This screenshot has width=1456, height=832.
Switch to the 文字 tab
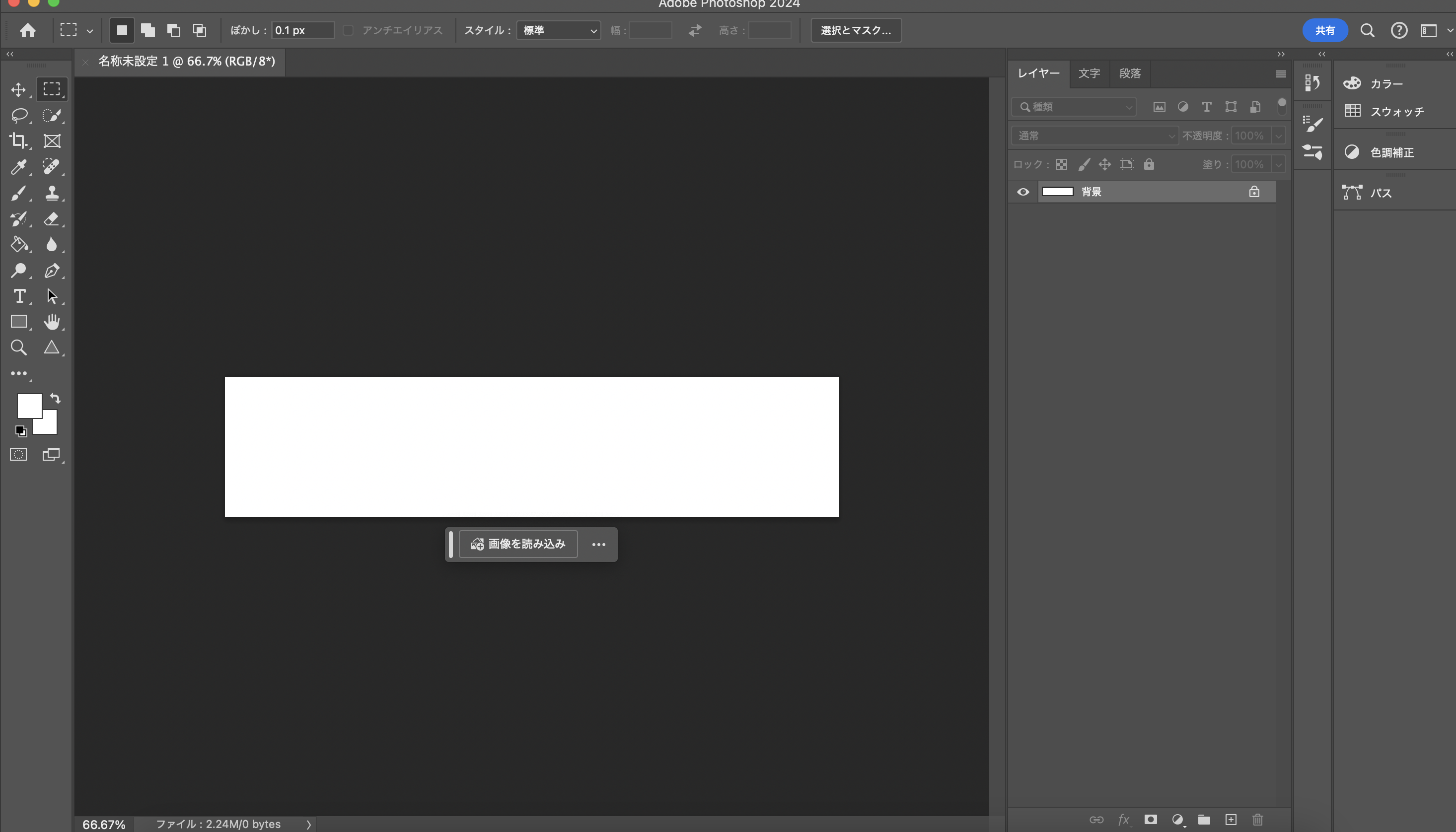(1089, 73)
